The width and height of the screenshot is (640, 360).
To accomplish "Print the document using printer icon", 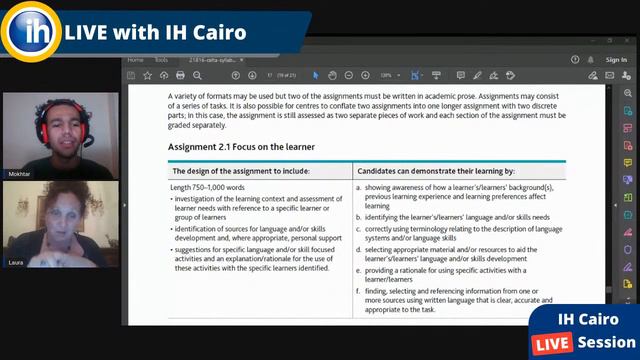I will tap(180, 76).
